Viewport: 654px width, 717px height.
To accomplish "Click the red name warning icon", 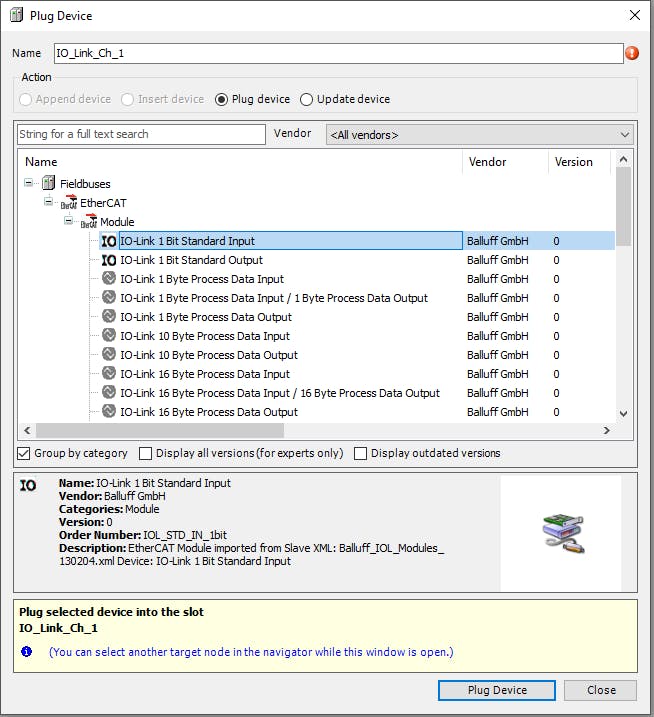I will [632, 53].
